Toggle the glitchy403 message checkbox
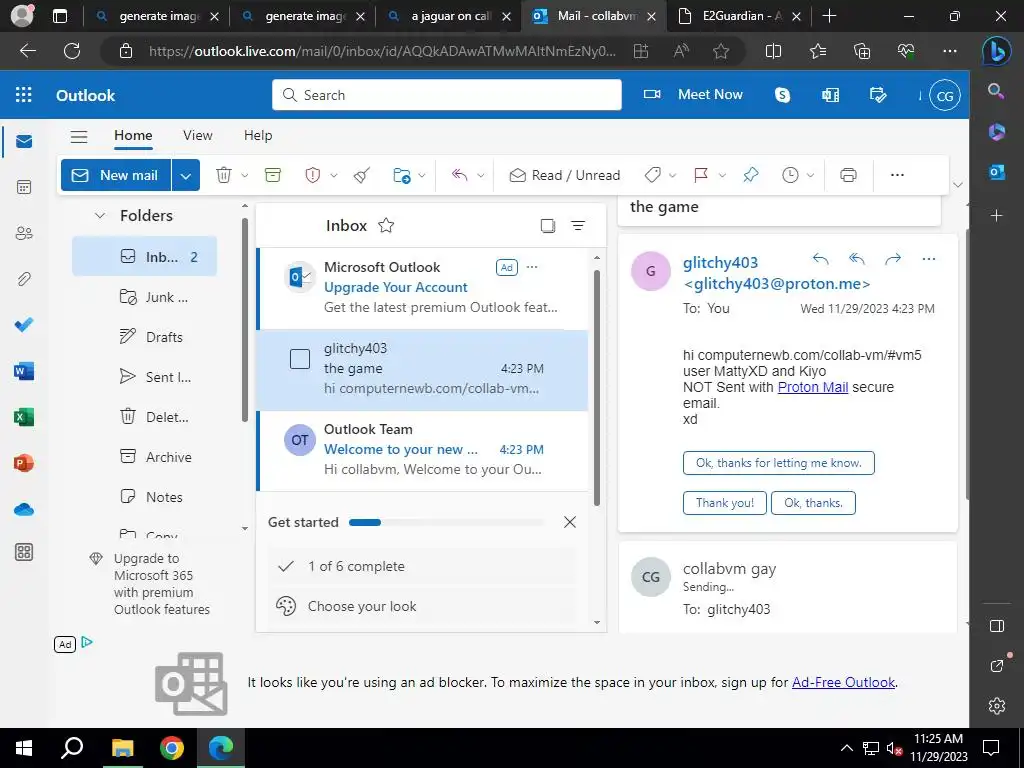The image size is (1024, 768). coord(300,359)
